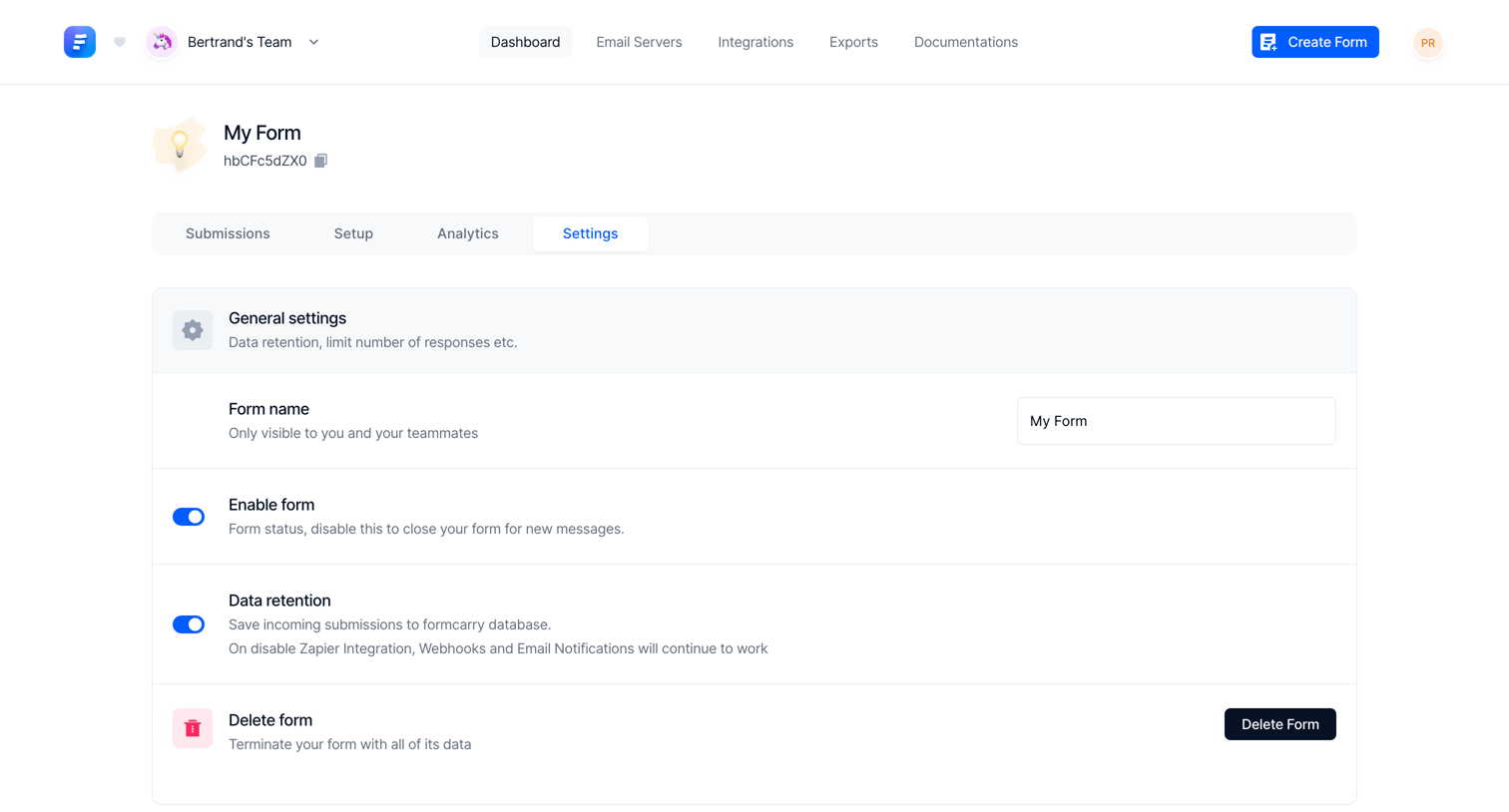This screenshot has height=812, width=1509.
Task: Click the My Form page title
Action: (x=262, y=133)
